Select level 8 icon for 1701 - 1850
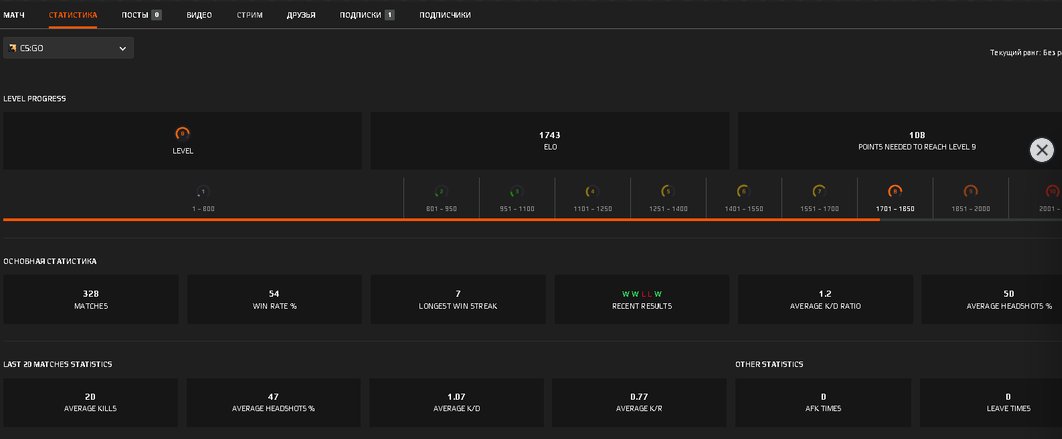This screenshot has height=439, width=1062. 895,192
